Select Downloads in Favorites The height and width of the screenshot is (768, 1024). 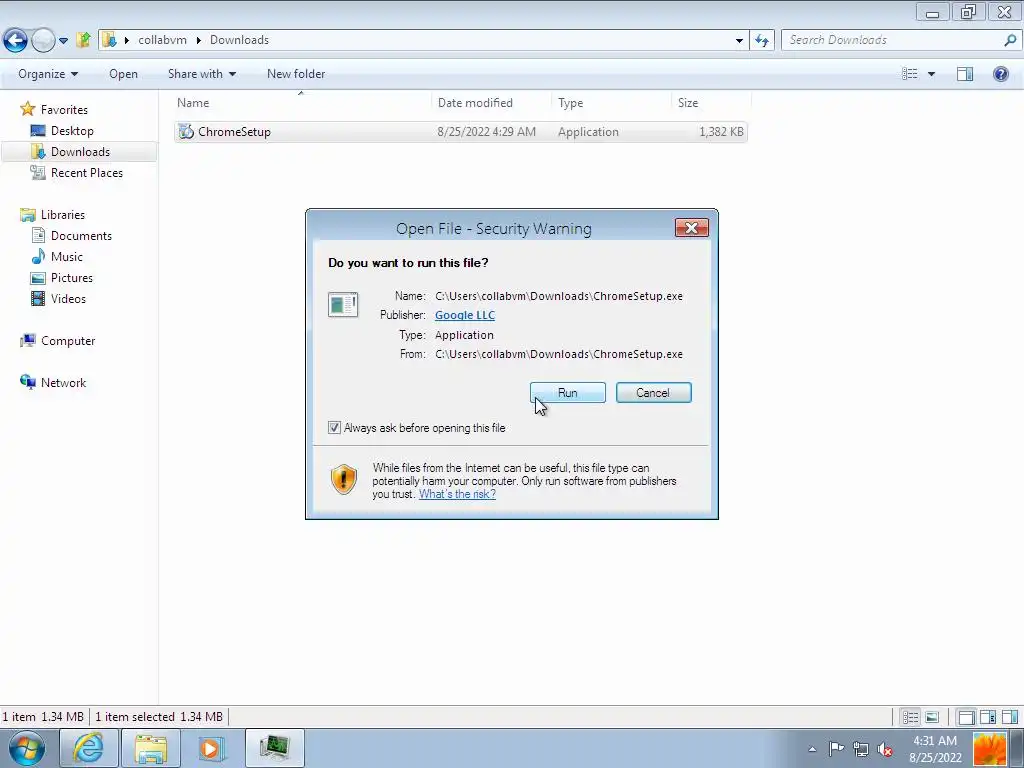coord(80,152)
